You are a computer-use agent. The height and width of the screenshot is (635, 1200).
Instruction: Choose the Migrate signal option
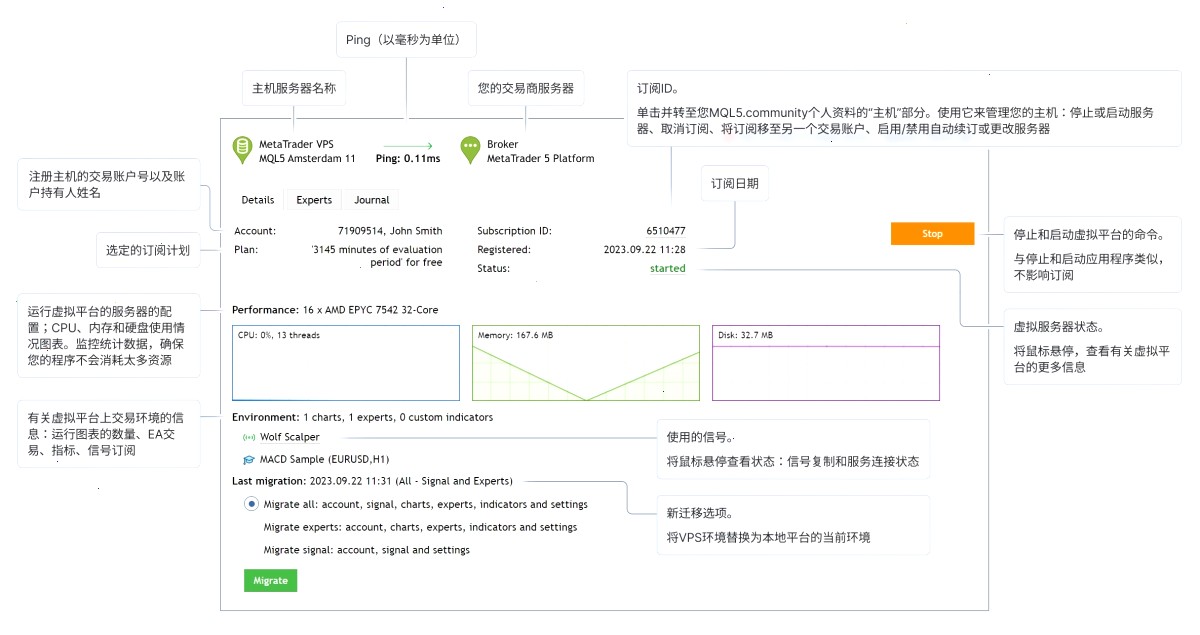366,550
